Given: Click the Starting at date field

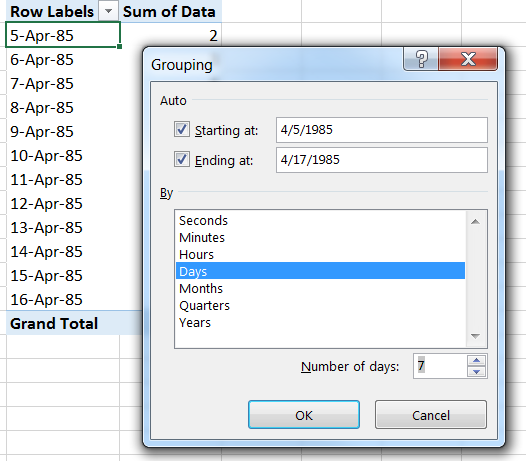Looking at the screenshot, I should [382, 130].
